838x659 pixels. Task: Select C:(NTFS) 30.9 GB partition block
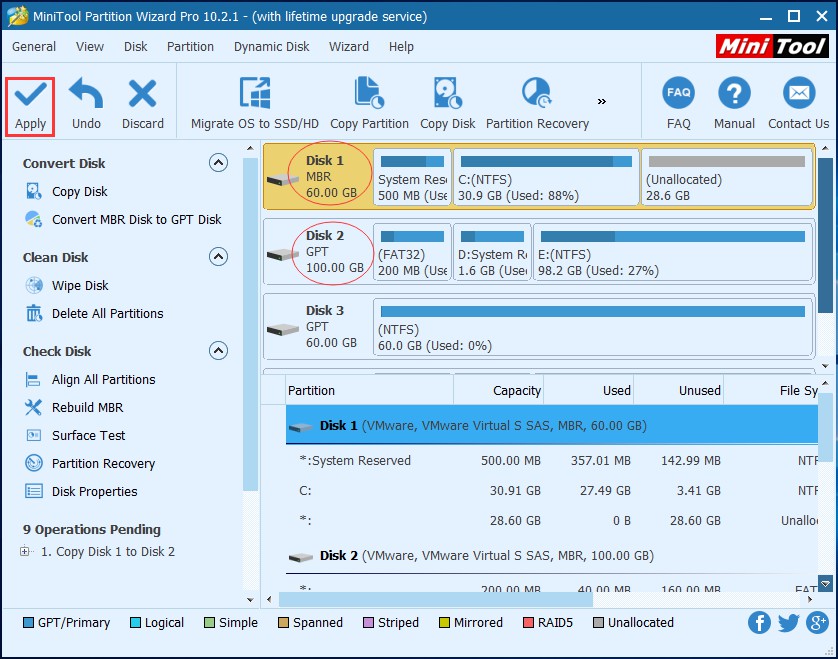tap(546, 177)
